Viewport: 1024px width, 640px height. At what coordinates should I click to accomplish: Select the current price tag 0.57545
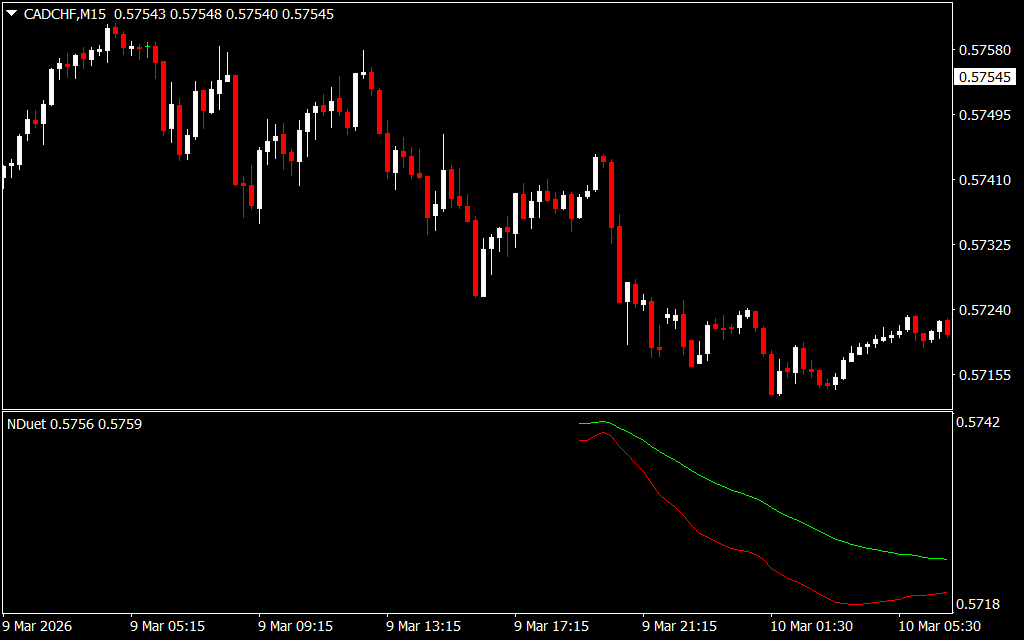[x=983, y=77]
